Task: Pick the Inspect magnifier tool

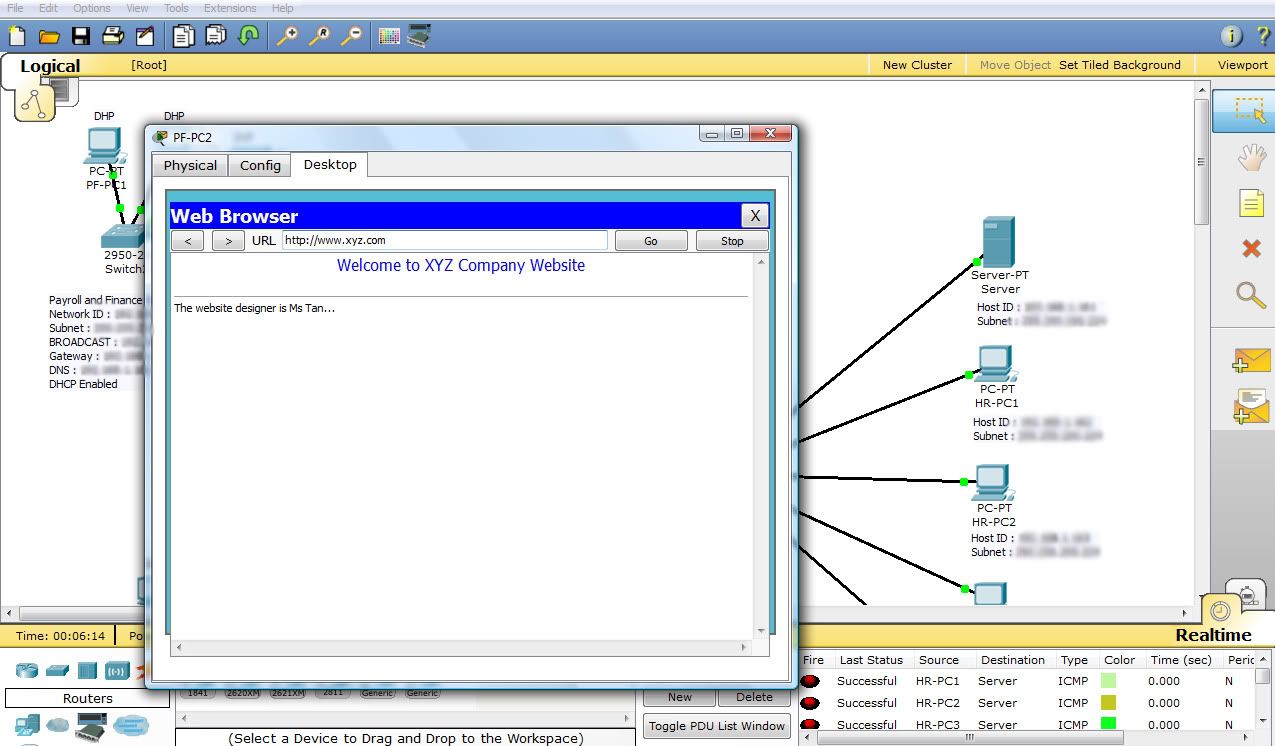Action: 1251,294
